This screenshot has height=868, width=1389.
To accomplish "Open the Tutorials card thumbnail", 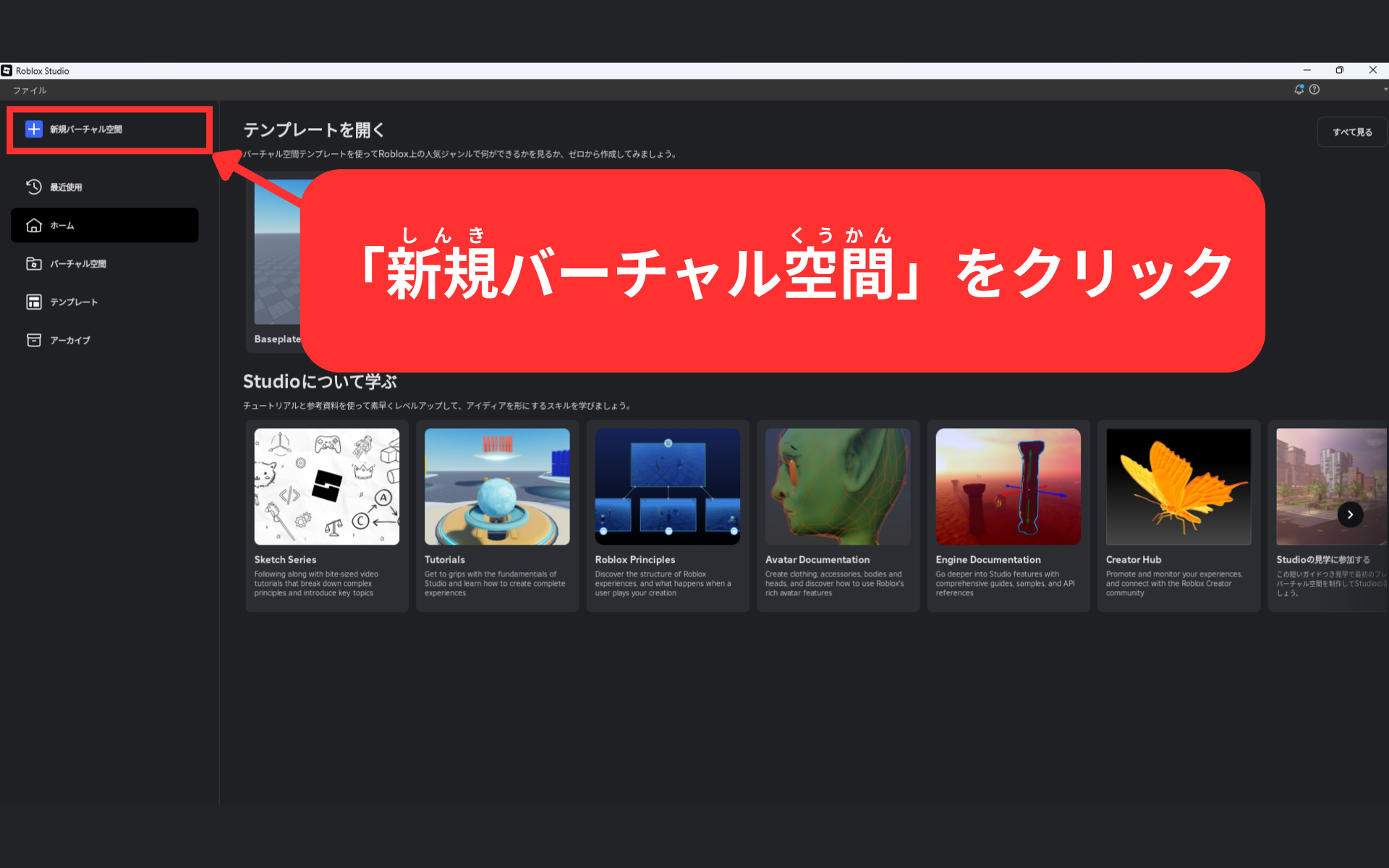I will click(x=497, y=486).
